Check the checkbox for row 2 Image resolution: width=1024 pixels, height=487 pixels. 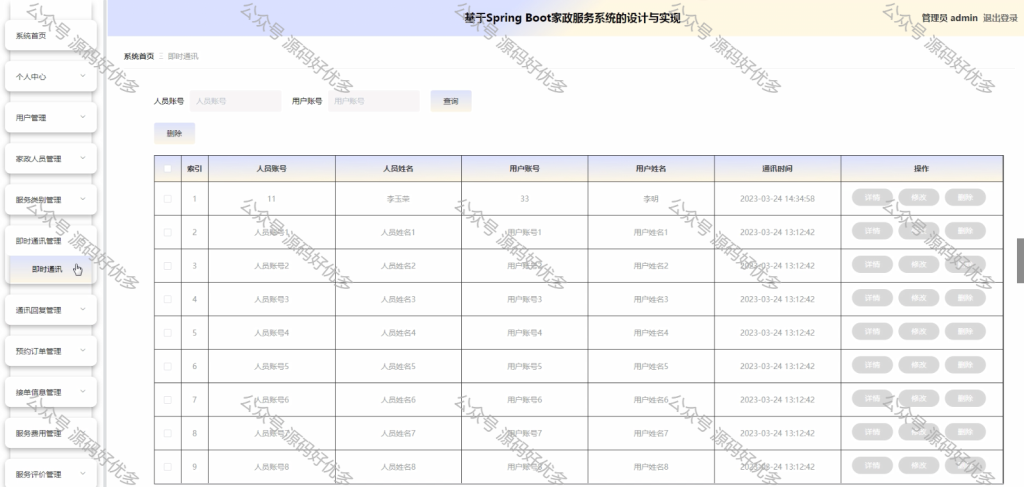[168, 232]
